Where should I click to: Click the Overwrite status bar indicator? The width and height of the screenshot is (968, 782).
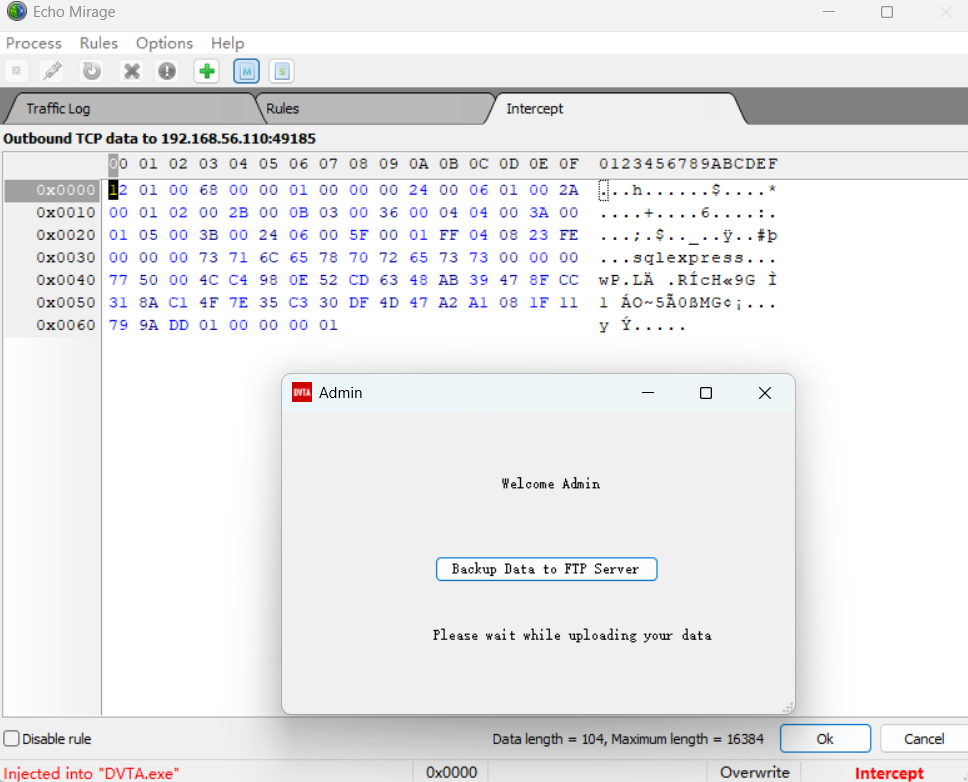(754, 773)
